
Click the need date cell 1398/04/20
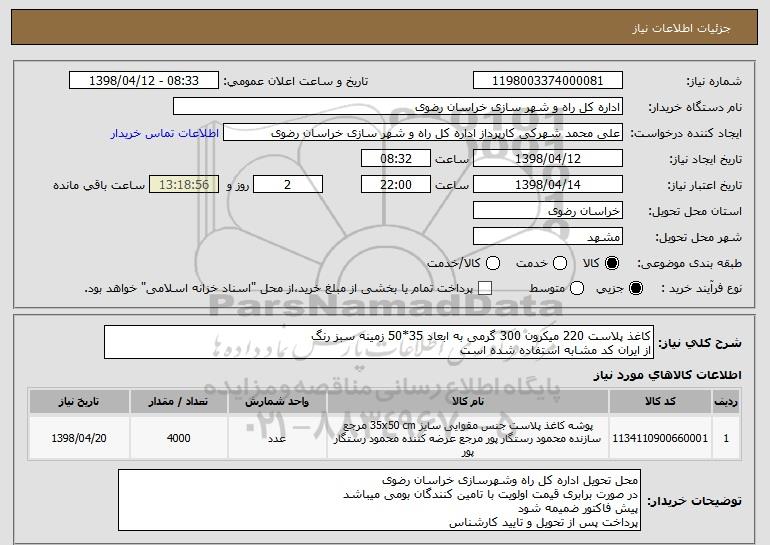pos(79,438)
